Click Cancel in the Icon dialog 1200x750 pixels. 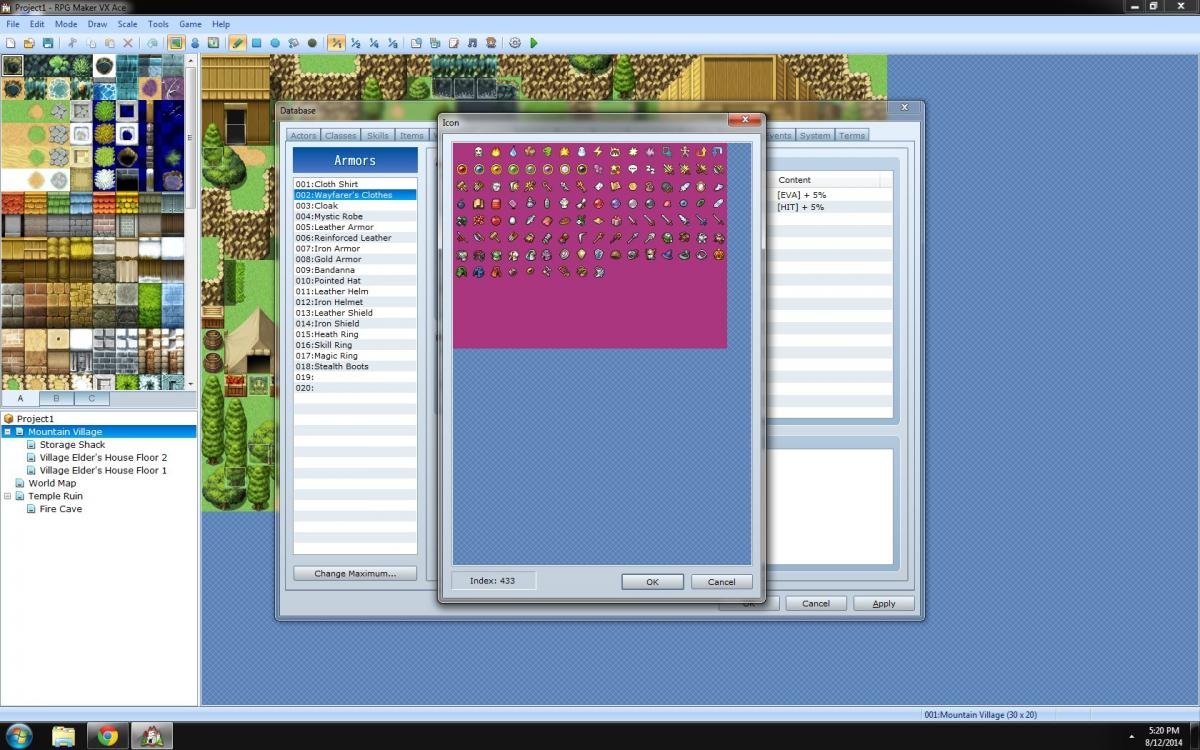[x=722, y=582]
